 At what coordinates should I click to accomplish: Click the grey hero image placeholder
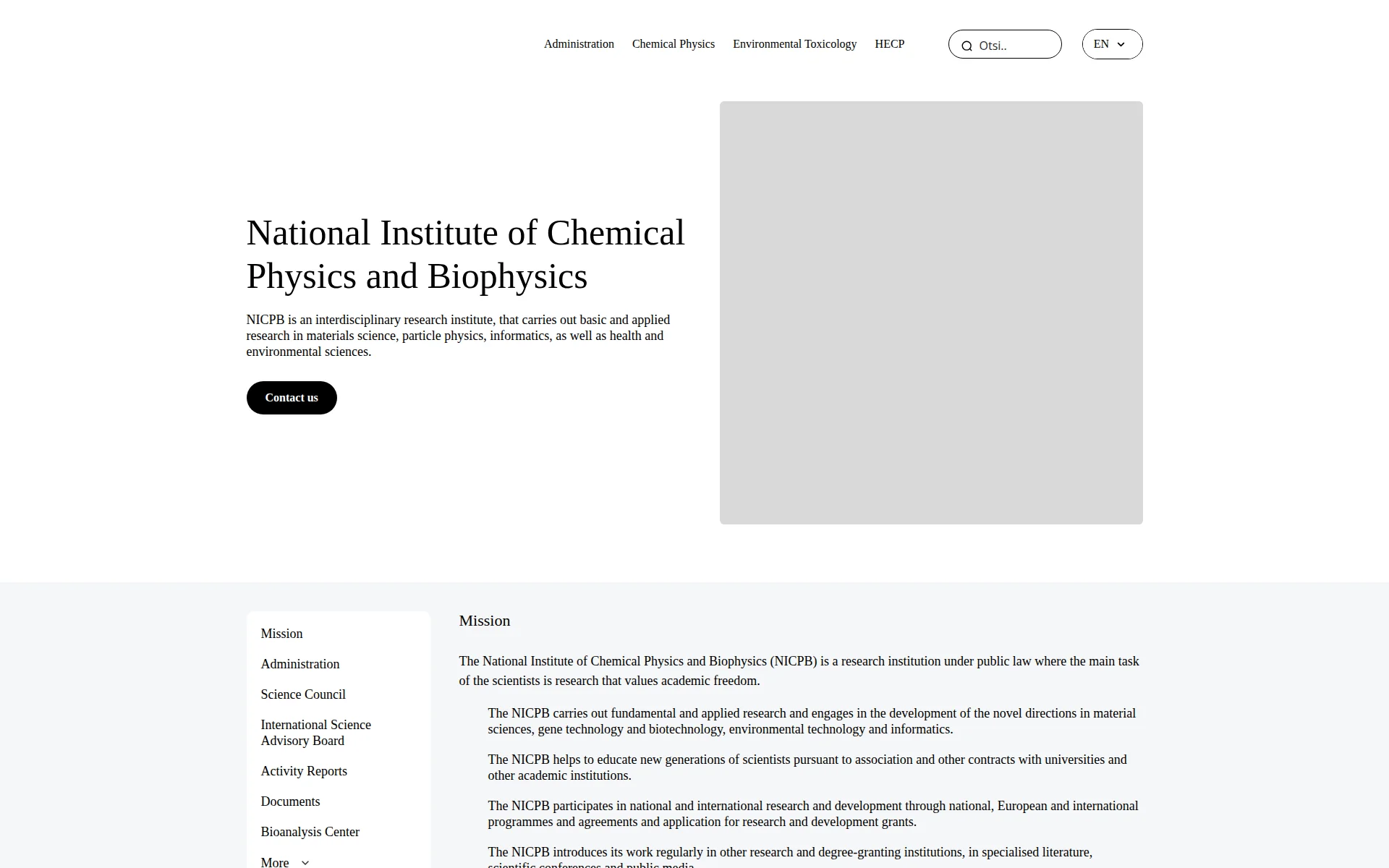coord(931,312)
